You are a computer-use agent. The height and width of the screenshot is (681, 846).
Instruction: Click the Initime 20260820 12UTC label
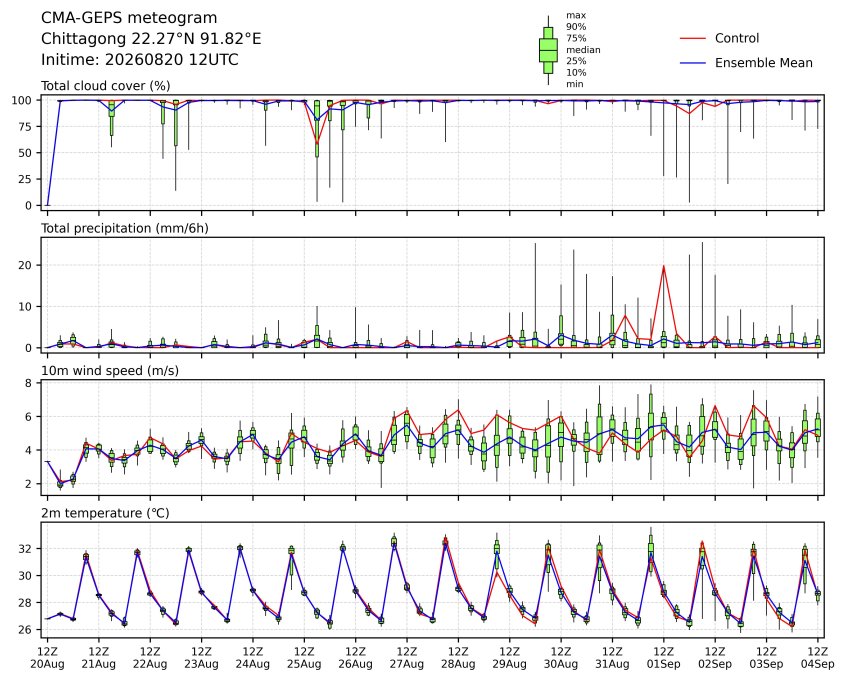pyautogui.click(x=140, y=59)
